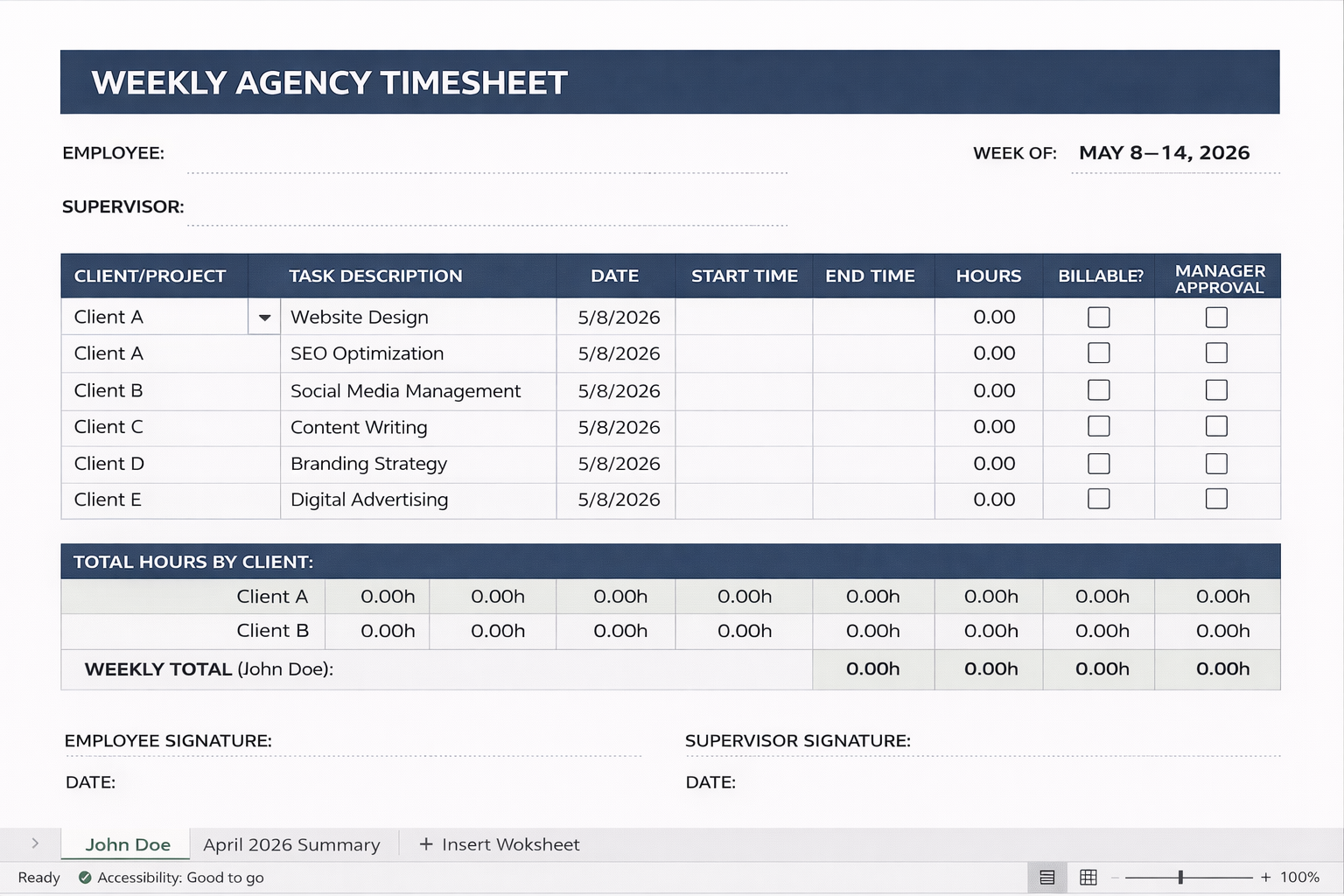Viewport: 1344px width, 896px height.
Task: Switch to Normal view in status bar
Action: tap(1046, 877)
